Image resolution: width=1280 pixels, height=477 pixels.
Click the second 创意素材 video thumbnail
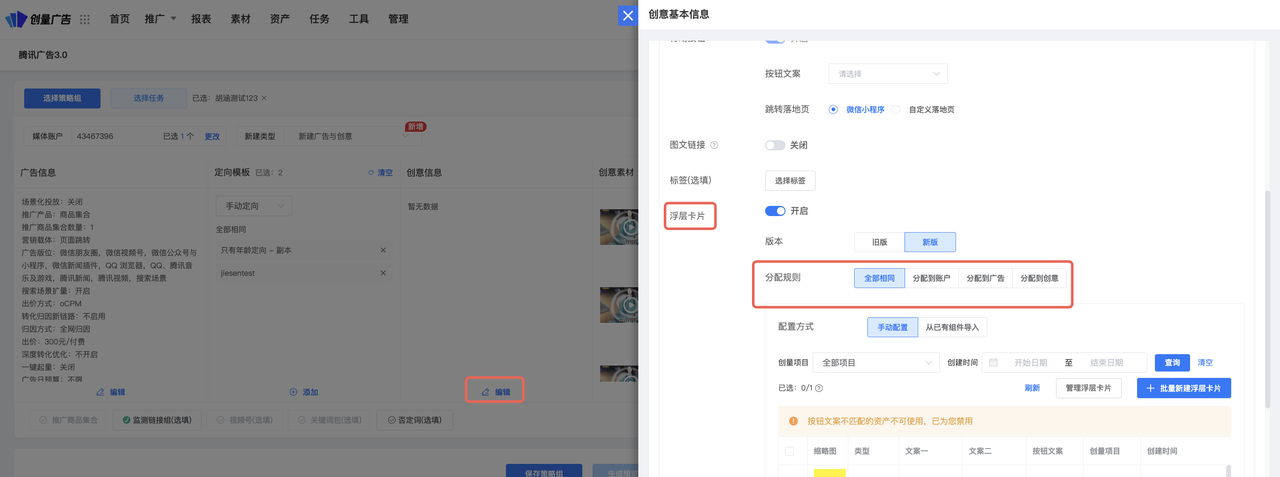(619, 305)
